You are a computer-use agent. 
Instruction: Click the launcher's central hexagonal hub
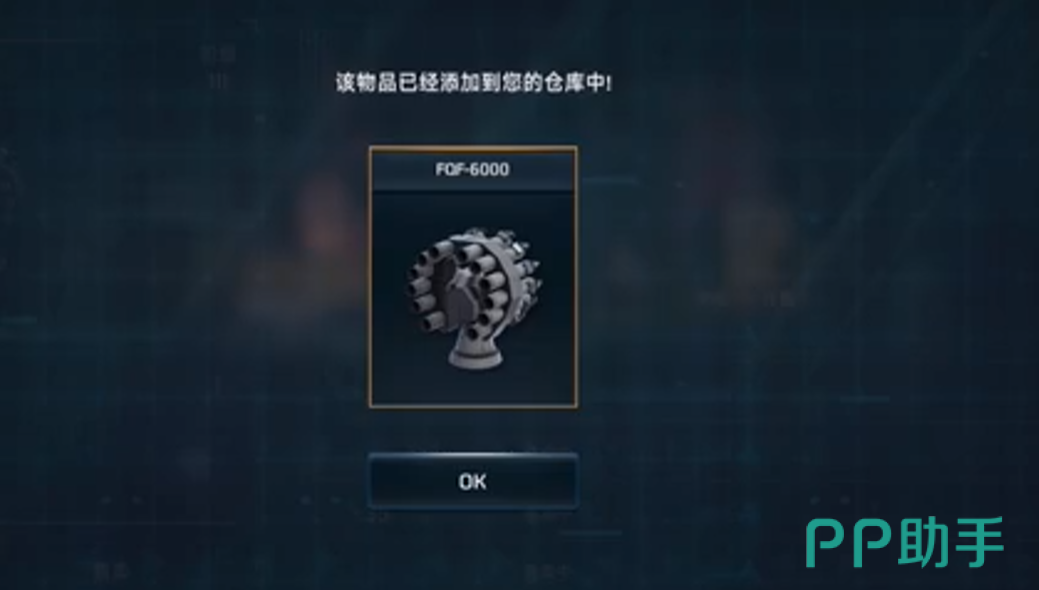pyautogui.click(x=459, y=290)
